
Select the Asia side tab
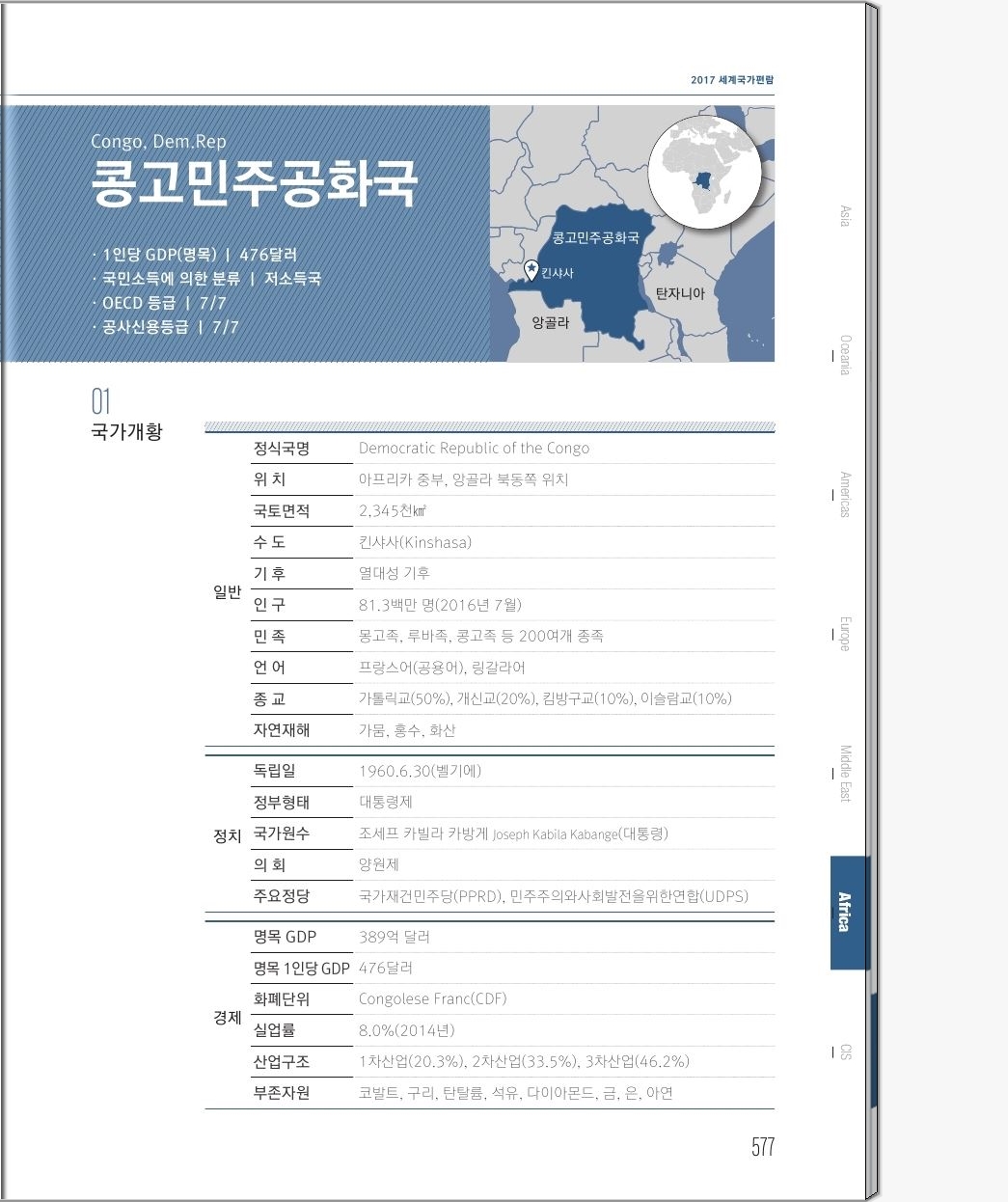[845, 216]
